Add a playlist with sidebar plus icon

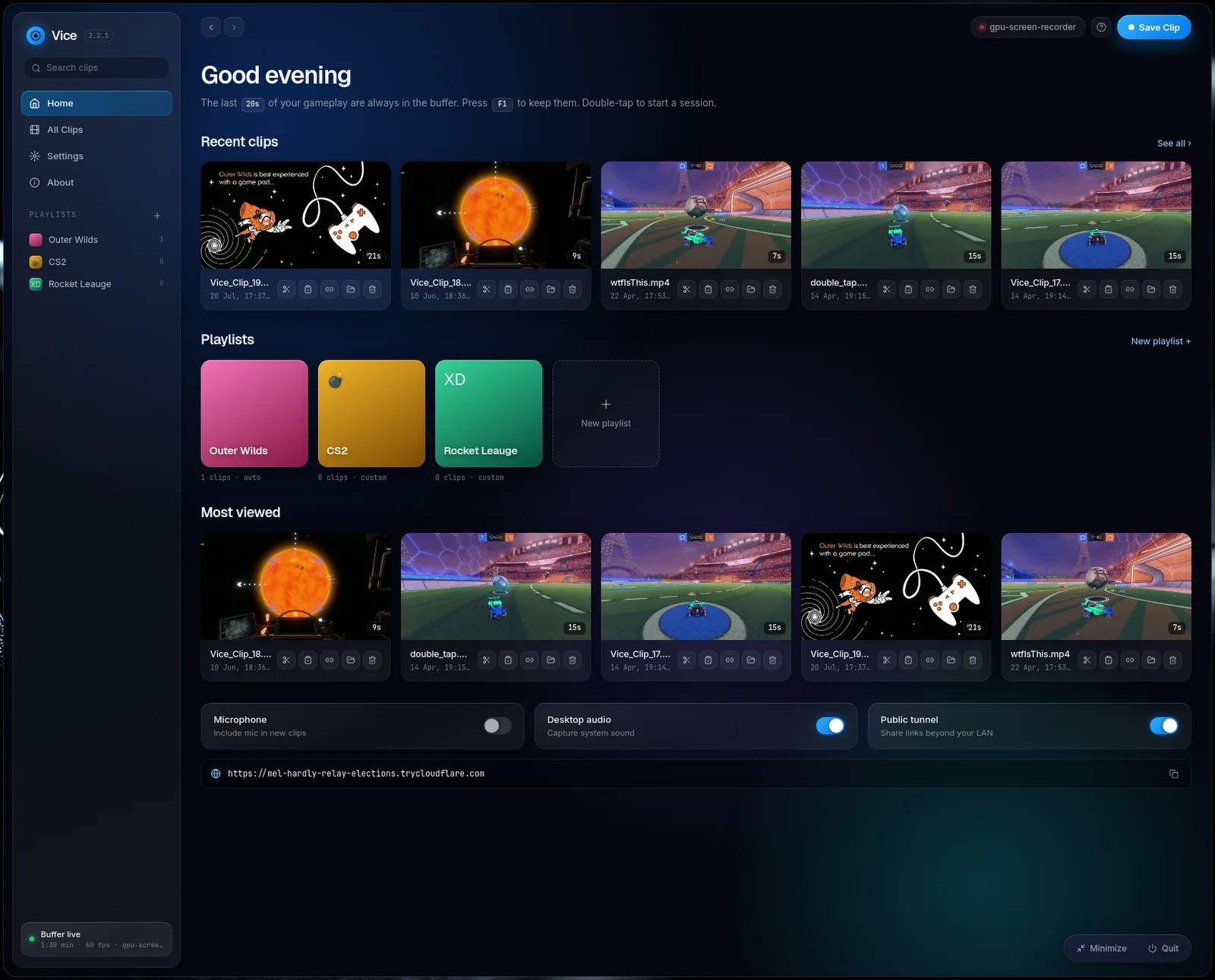click(x=157, y=216)
